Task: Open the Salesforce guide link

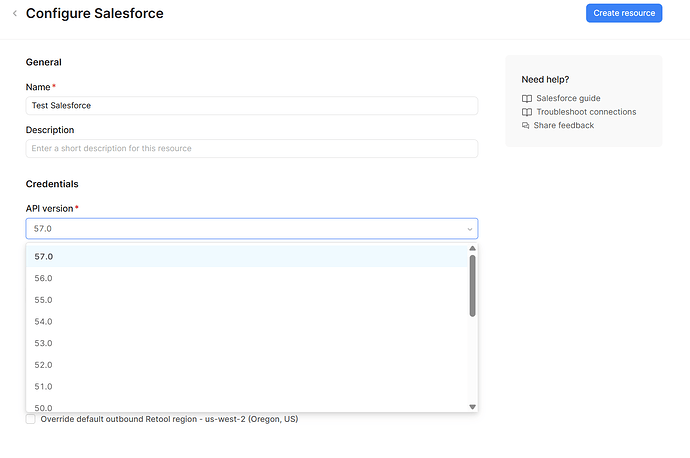Action: pyautogui.click(x=568, y=98)
